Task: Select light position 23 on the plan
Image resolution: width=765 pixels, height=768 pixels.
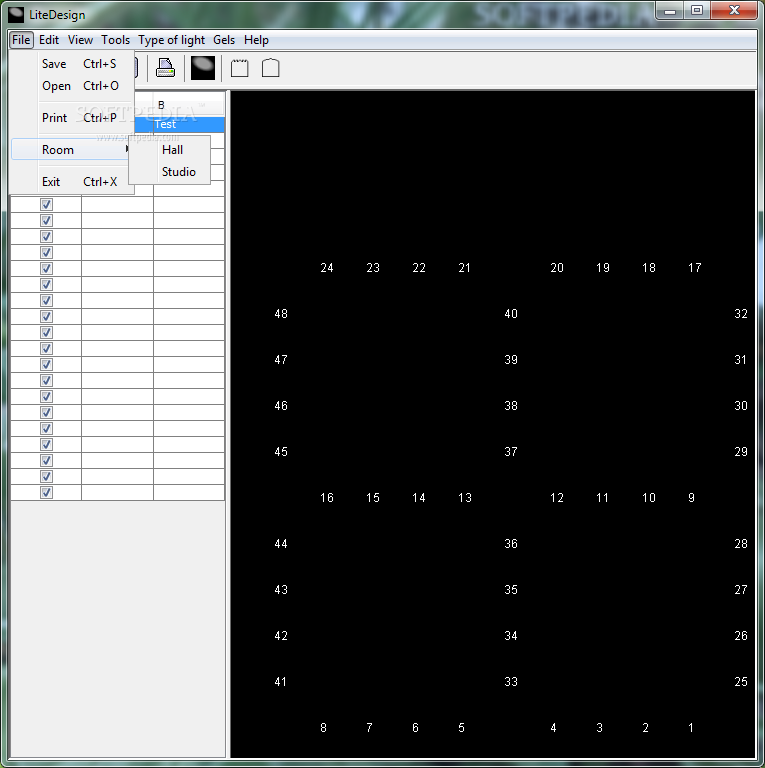Action: 373,268
